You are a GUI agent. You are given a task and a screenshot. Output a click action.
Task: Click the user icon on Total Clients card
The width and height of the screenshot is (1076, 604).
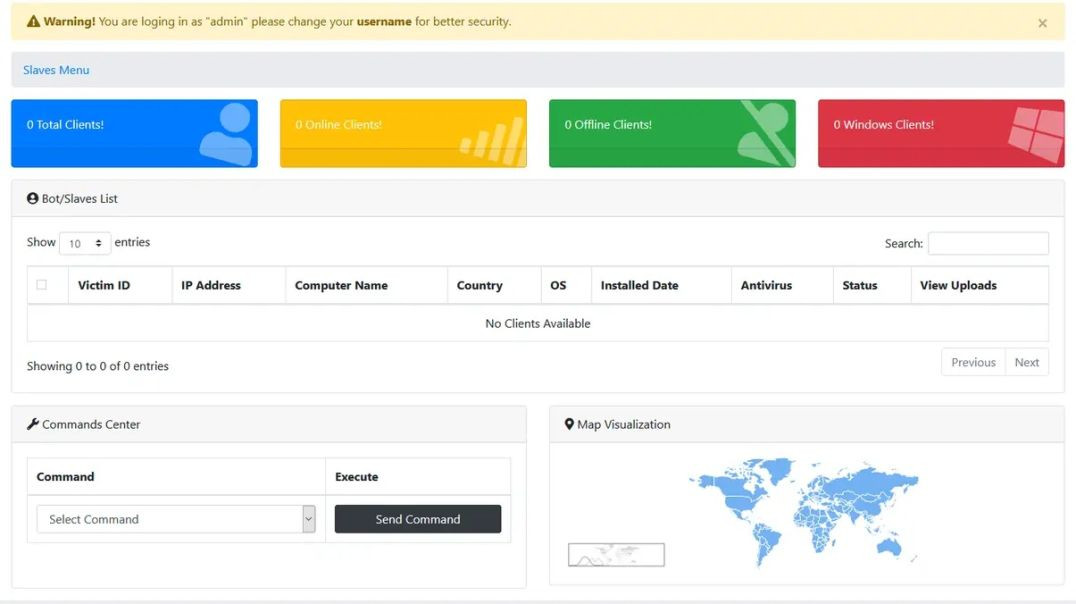pos(228,133)
